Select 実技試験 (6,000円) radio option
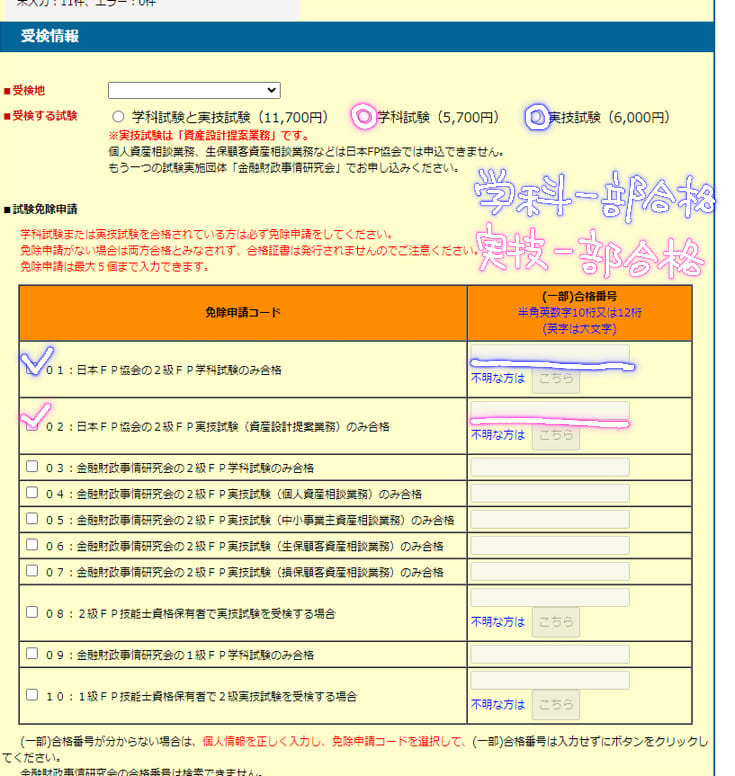The image size is (735, 776). (538, 117)
